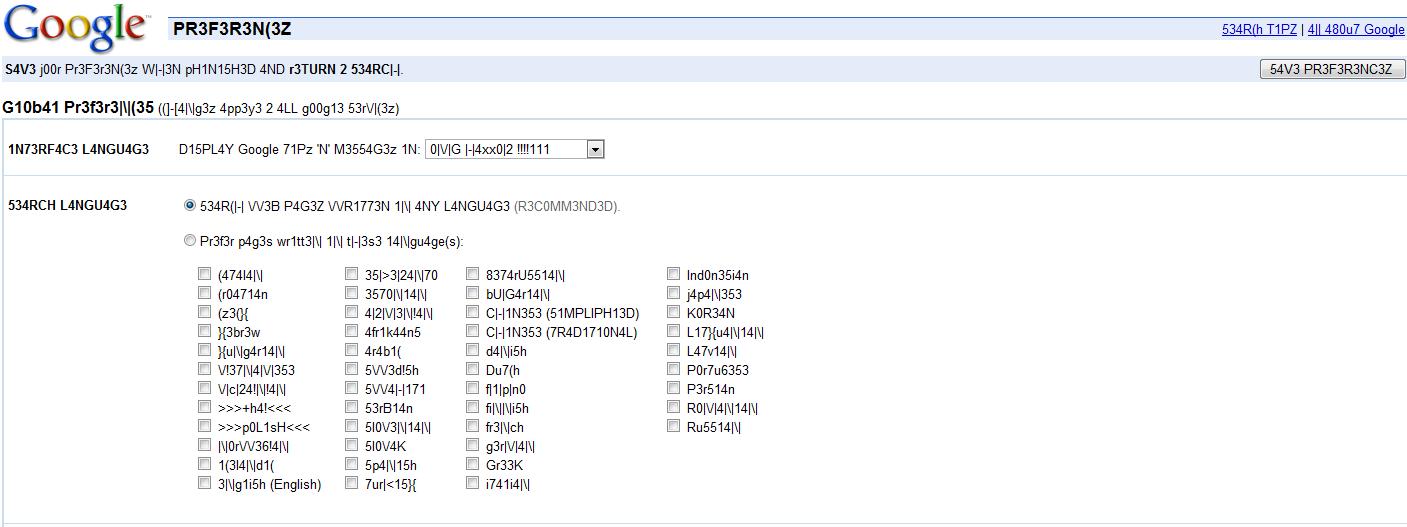
Task: Check the Ind0n35i4n box
Action: pyautogui.click(x=674, y=274)
